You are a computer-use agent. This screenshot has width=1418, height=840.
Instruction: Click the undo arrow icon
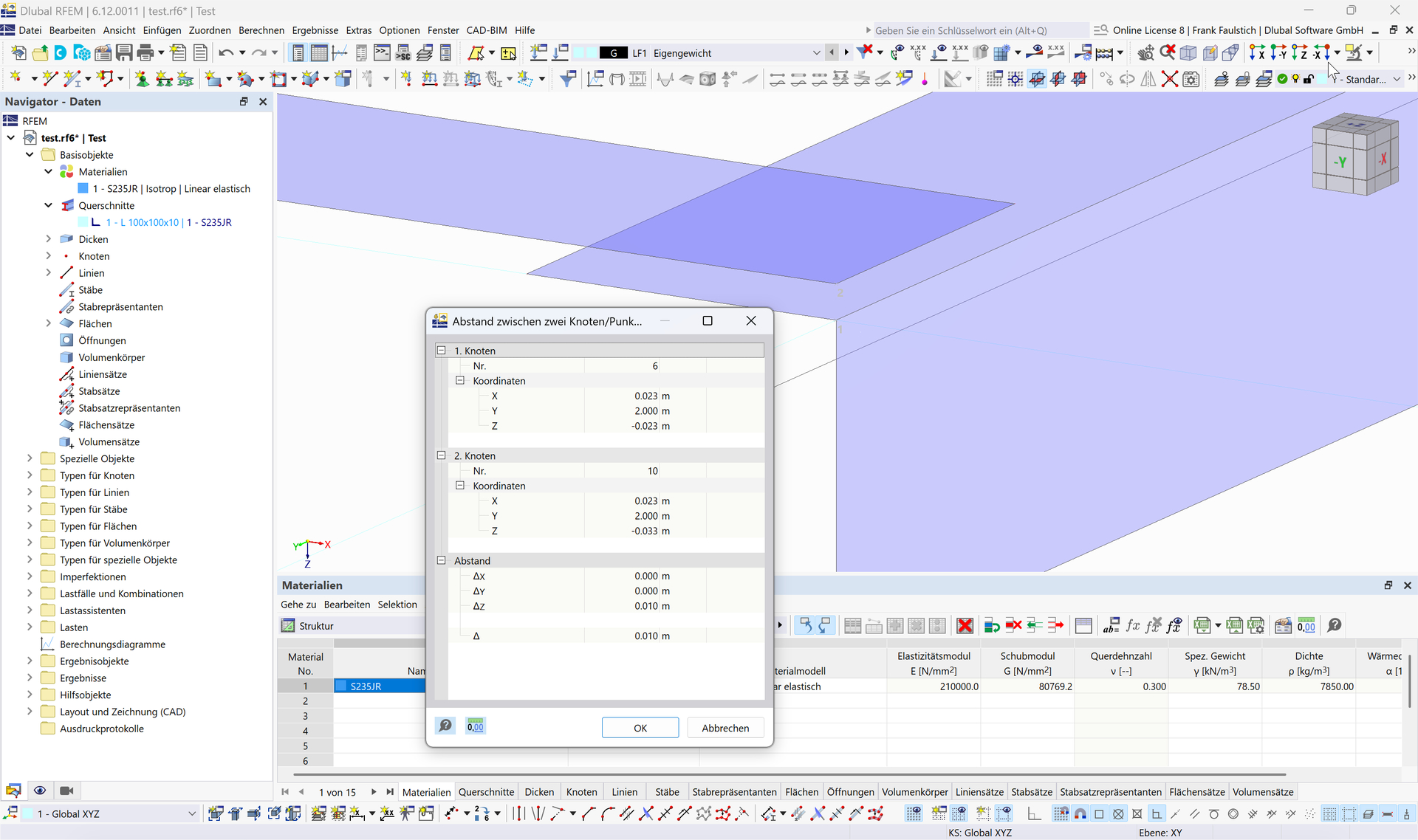tap(226, 53)
